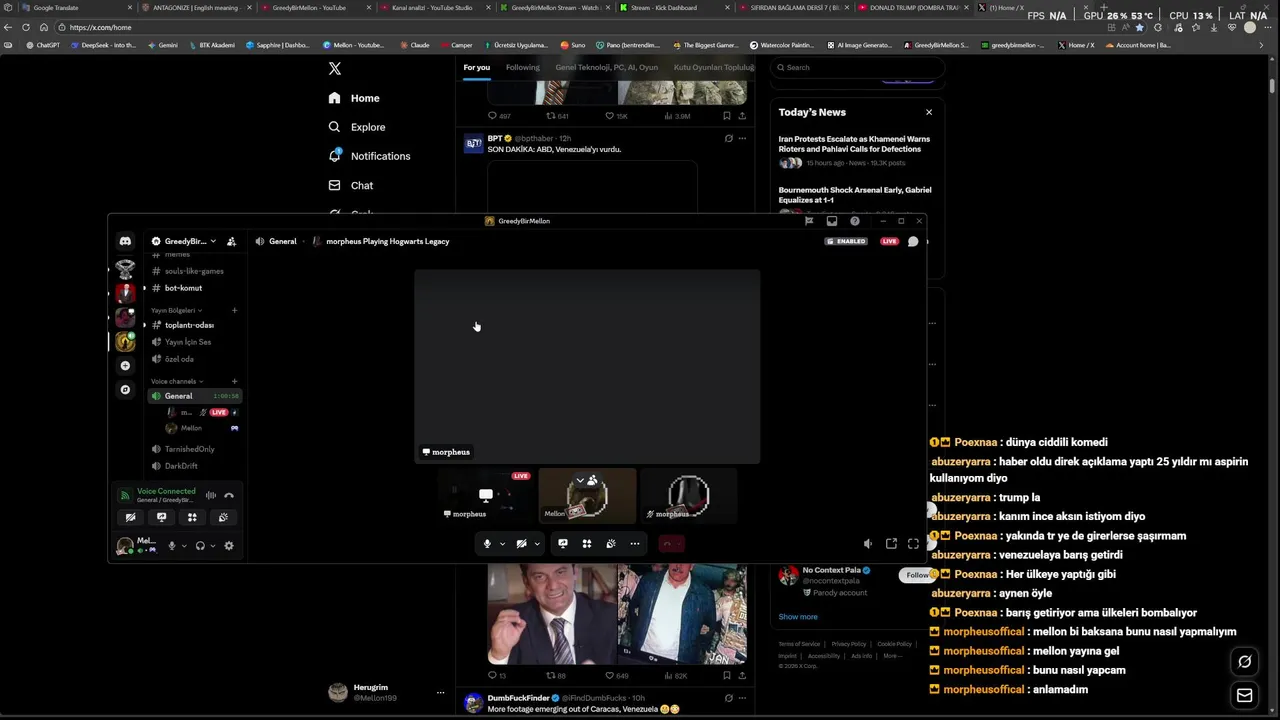Open Discord Discover compass icon
The image size is (1280, 720).
coord(125,390)
